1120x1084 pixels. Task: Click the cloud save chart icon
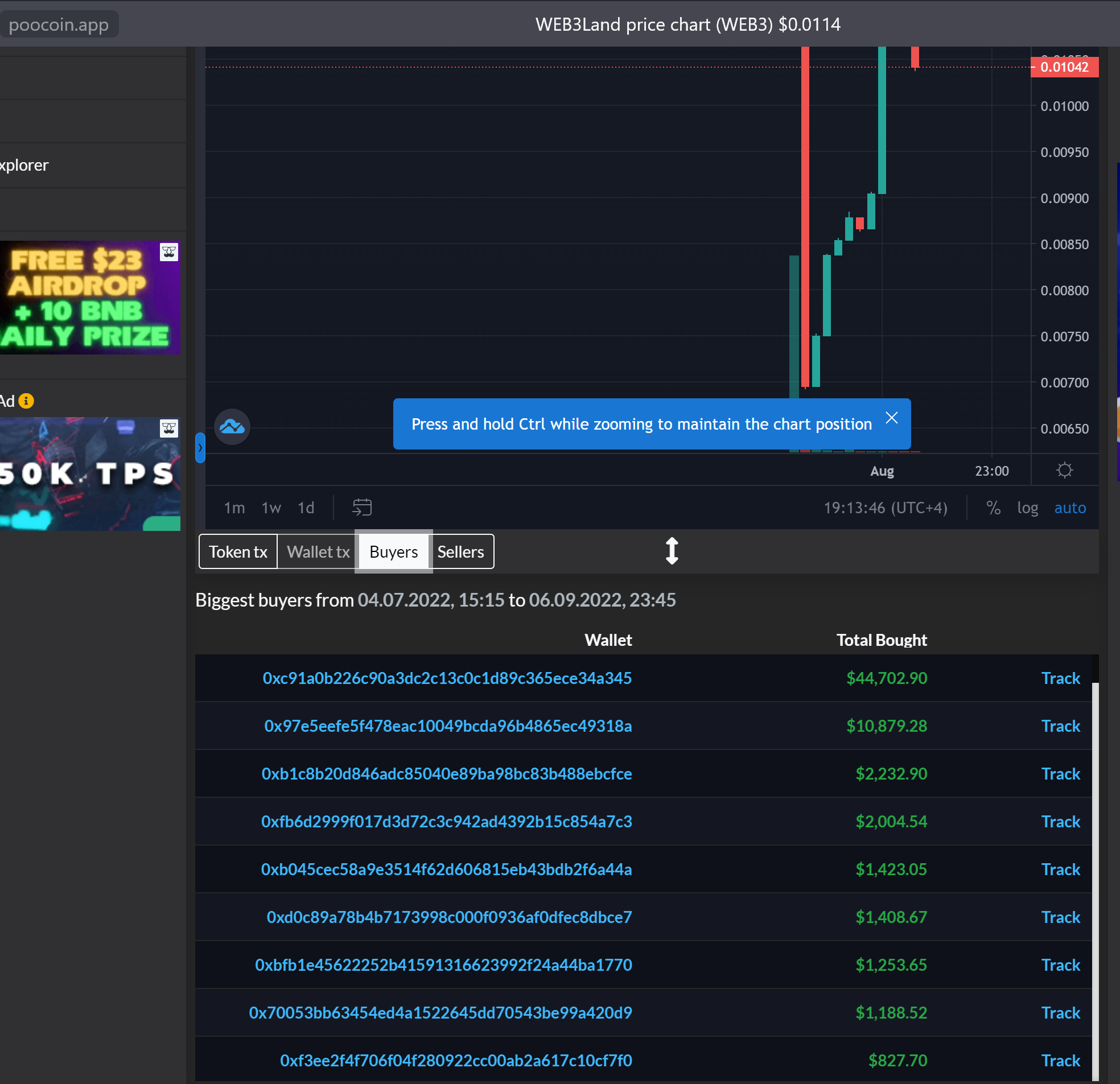click(x=232, y=426)
